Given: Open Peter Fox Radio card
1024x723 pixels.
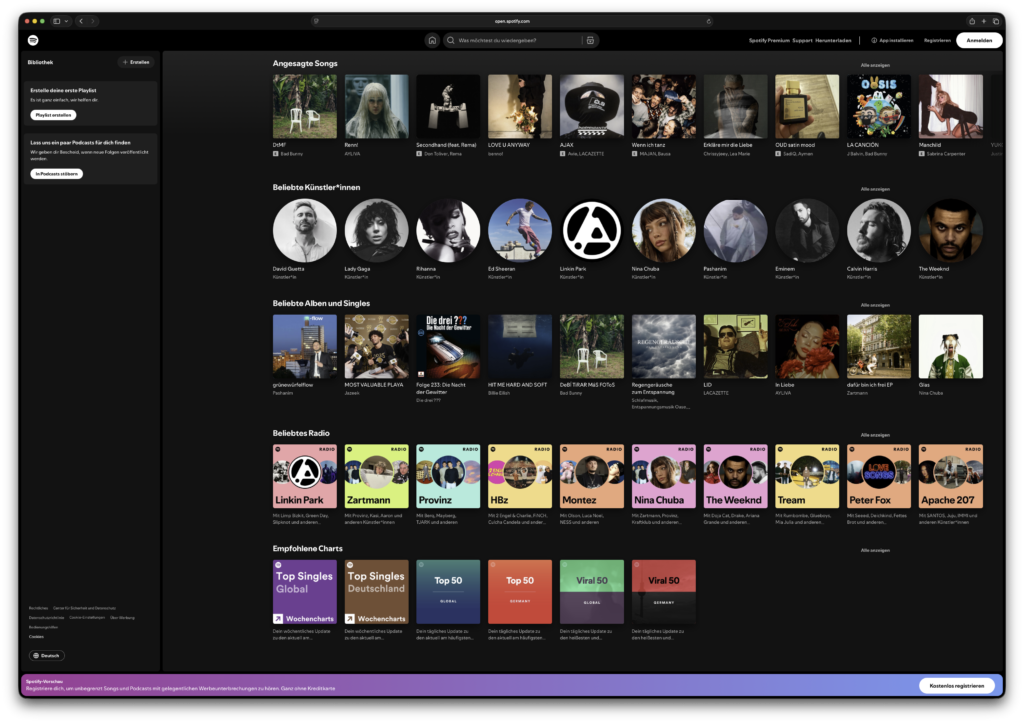Looking at the screenshot, I should pos(879,476).
